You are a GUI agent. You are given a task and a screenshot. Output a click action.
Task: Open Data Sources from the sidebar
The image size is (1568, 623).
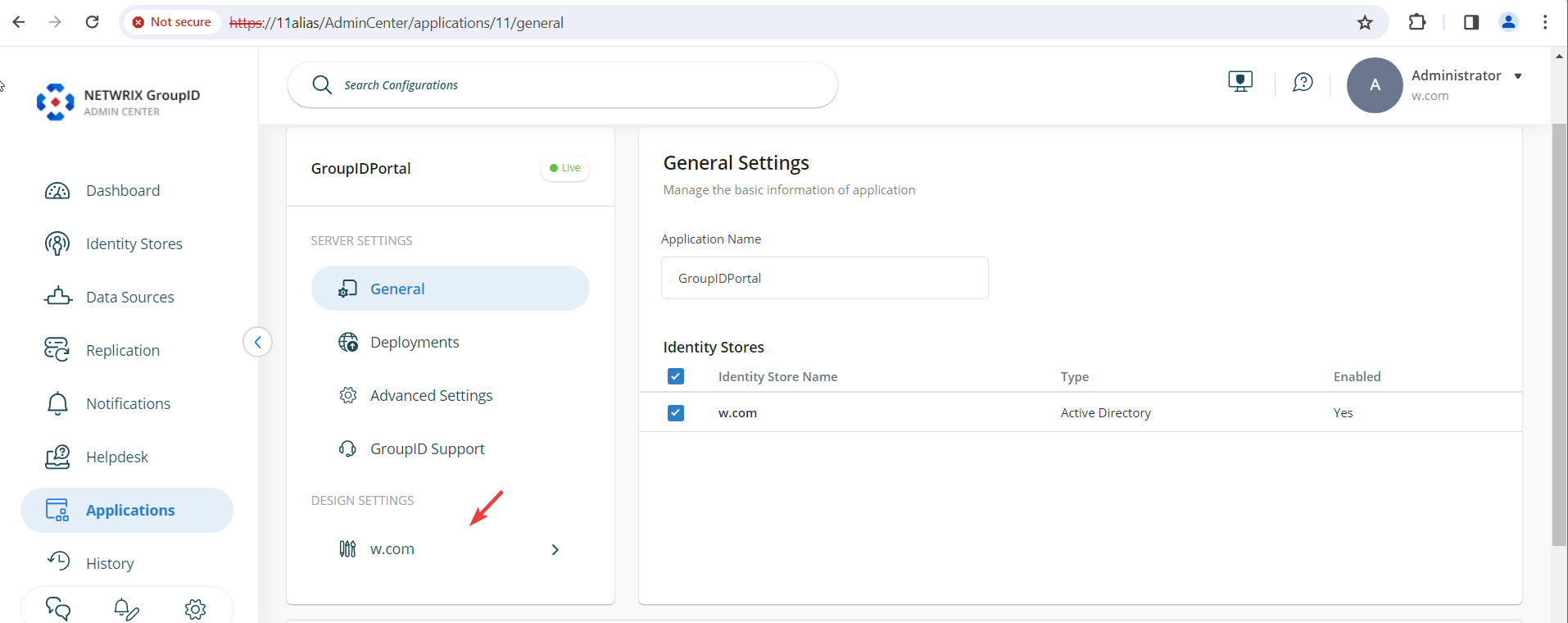coord(127,298)
